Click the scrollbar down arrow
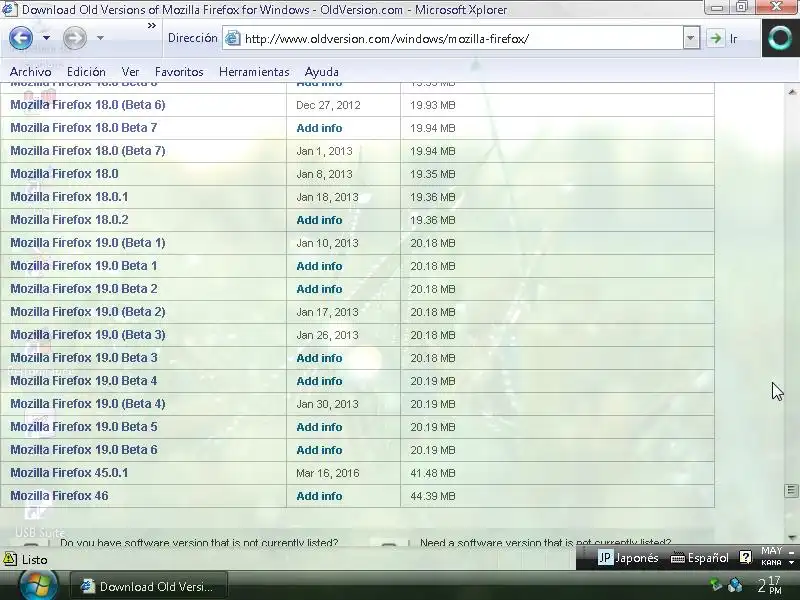Screen dimensions: 800x600 [792, 538]
